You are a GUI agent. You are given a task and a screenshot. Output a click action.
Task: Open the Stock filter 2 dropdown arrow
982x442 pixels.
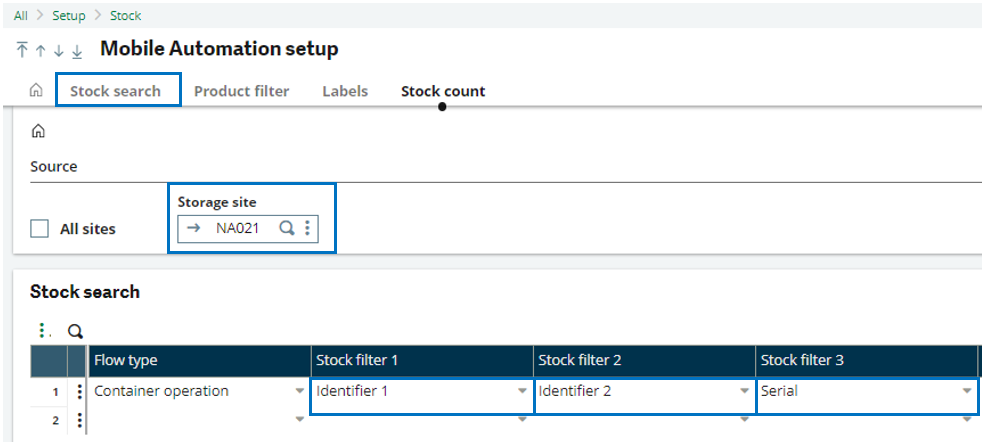[x=744, y=392]
